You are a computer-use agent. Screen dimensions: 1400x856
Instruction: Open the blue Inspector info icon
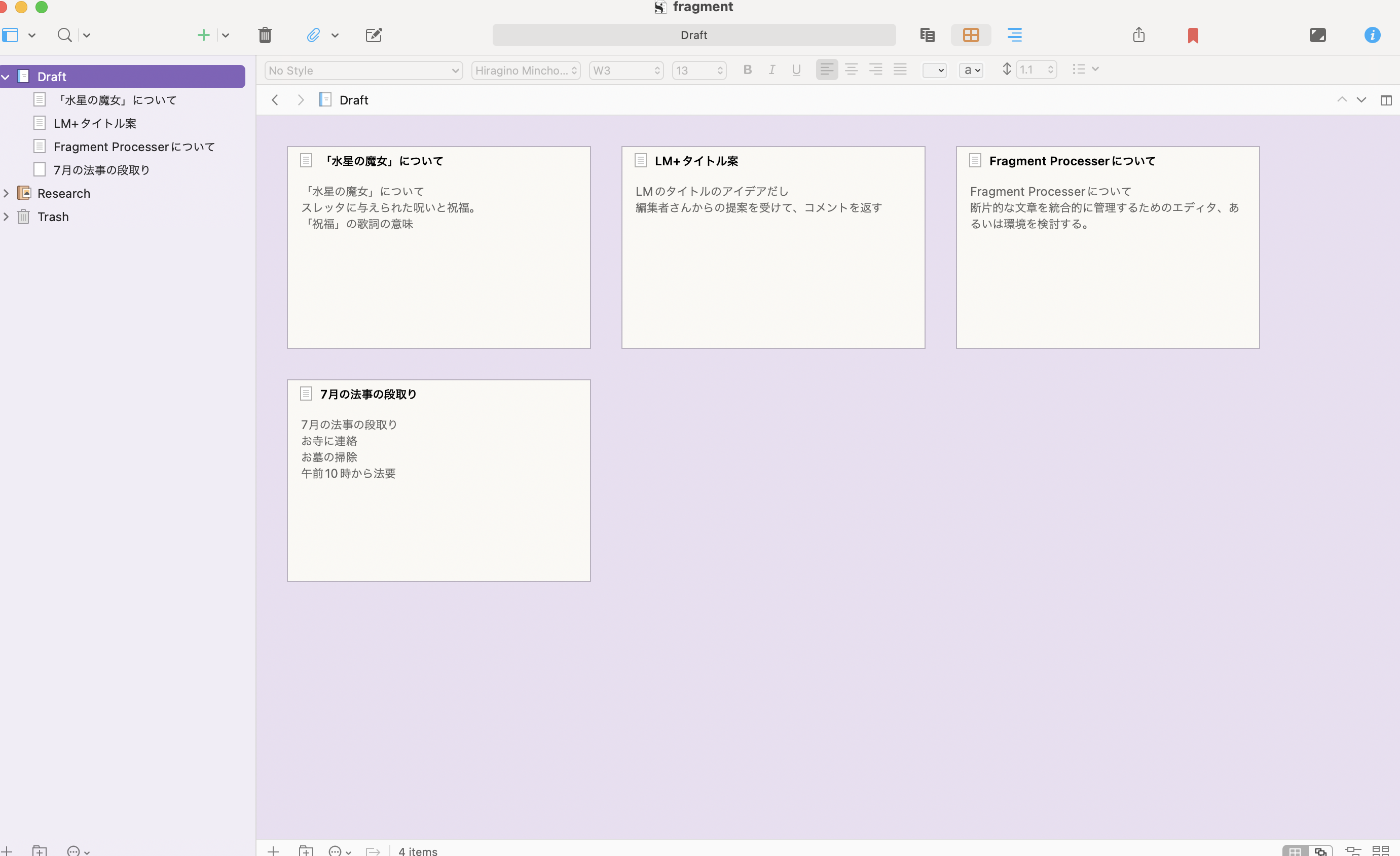(x=1372, y=35)
